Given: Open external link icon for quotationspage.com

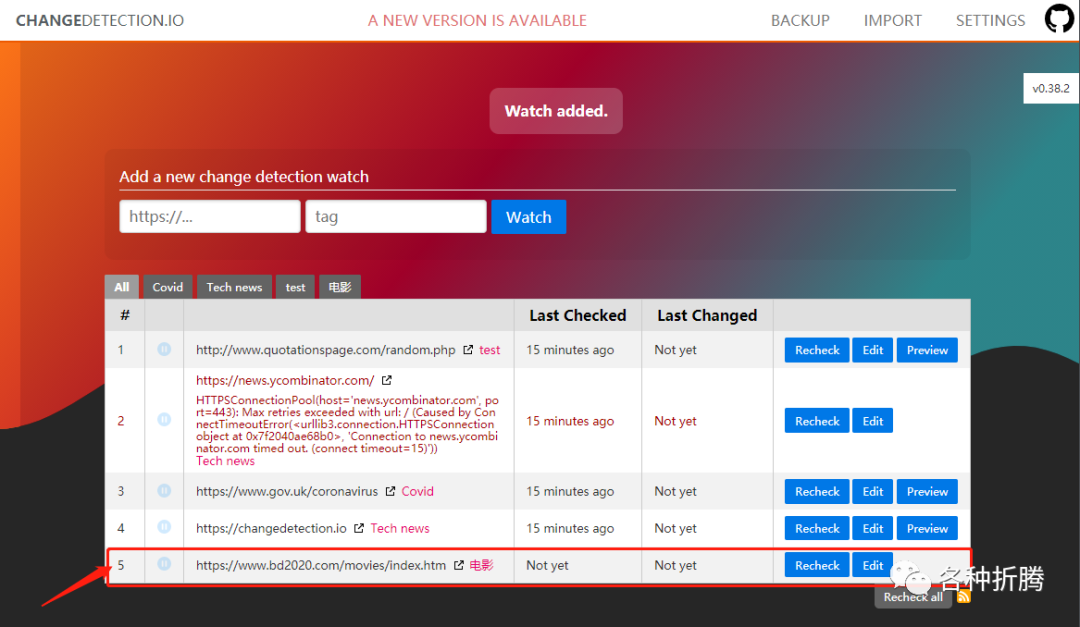Looking at the screenshot, I should tap(468, 350).
